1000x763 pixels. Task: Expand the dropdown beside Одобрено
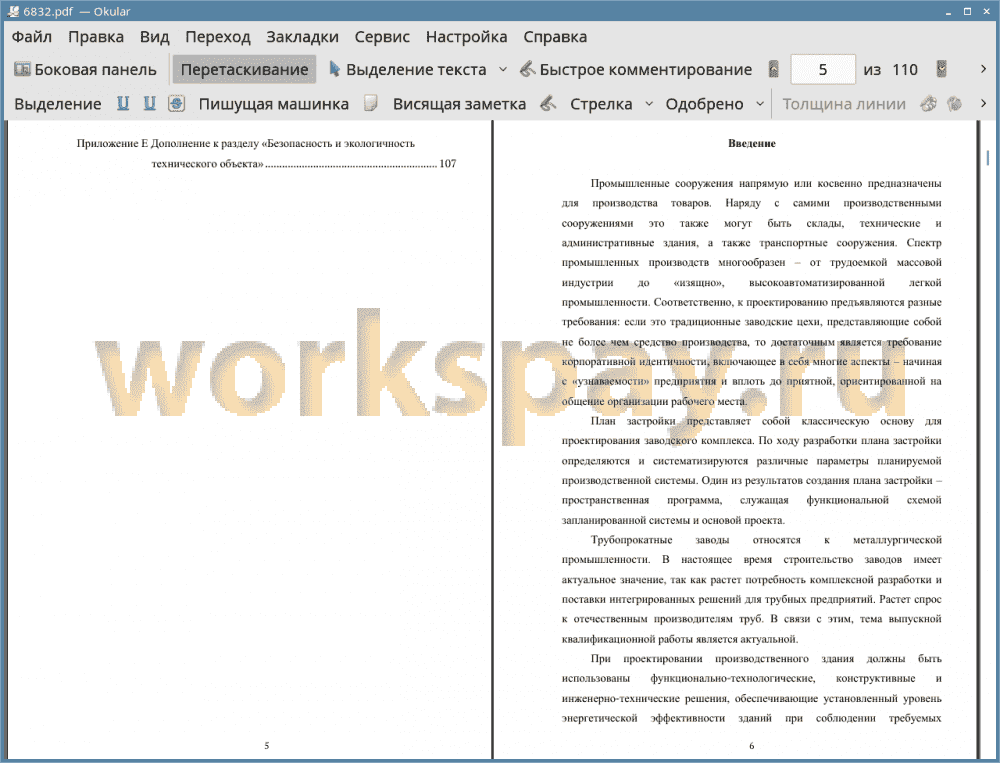click(x=760, y=104)
